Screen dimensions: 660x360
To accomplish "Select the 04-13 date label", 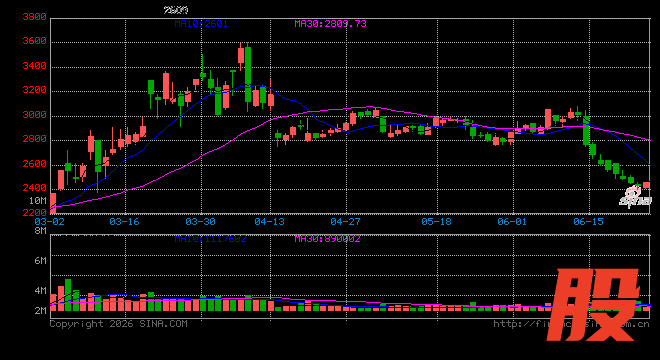I will [x=269, y=222].
